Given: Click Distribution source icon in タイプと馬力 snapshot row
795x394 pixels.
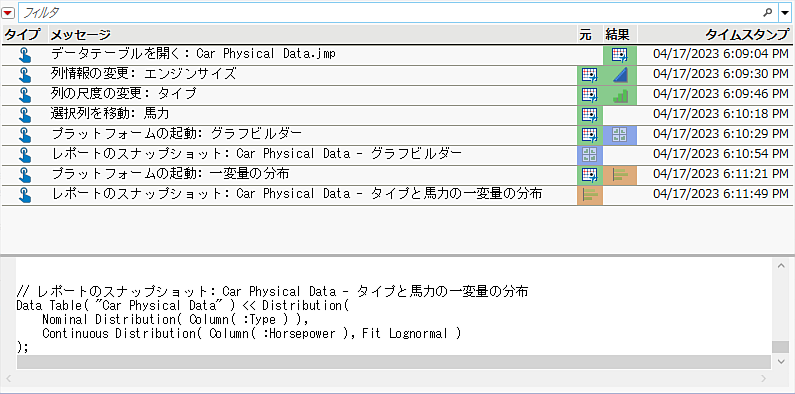Looking at the screenshot, I should click(x=590, y=195).
